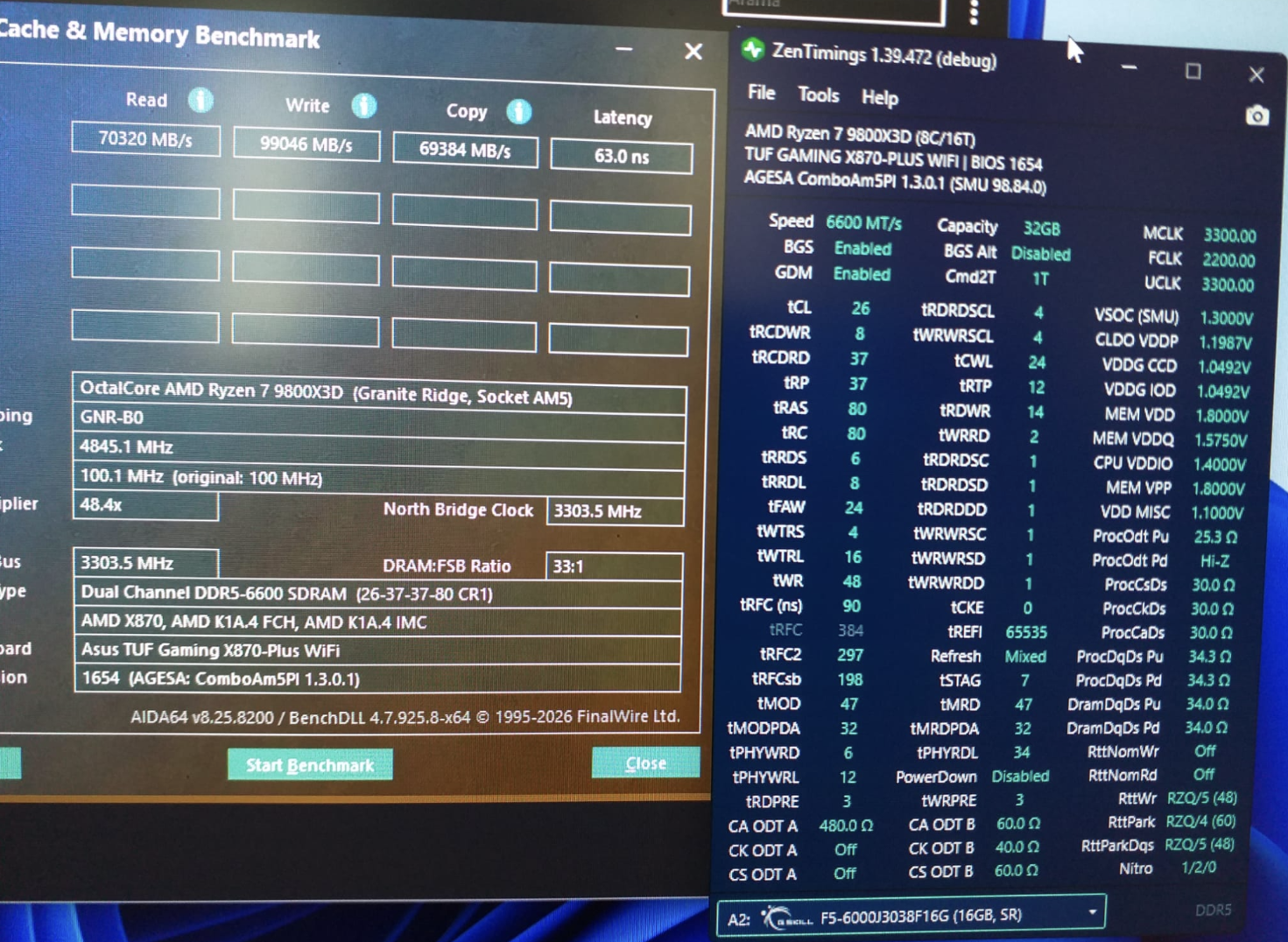The image size is (1288, 942).
Task: Click the Nitro value 1/2/0
Action: pos(1199,868)
